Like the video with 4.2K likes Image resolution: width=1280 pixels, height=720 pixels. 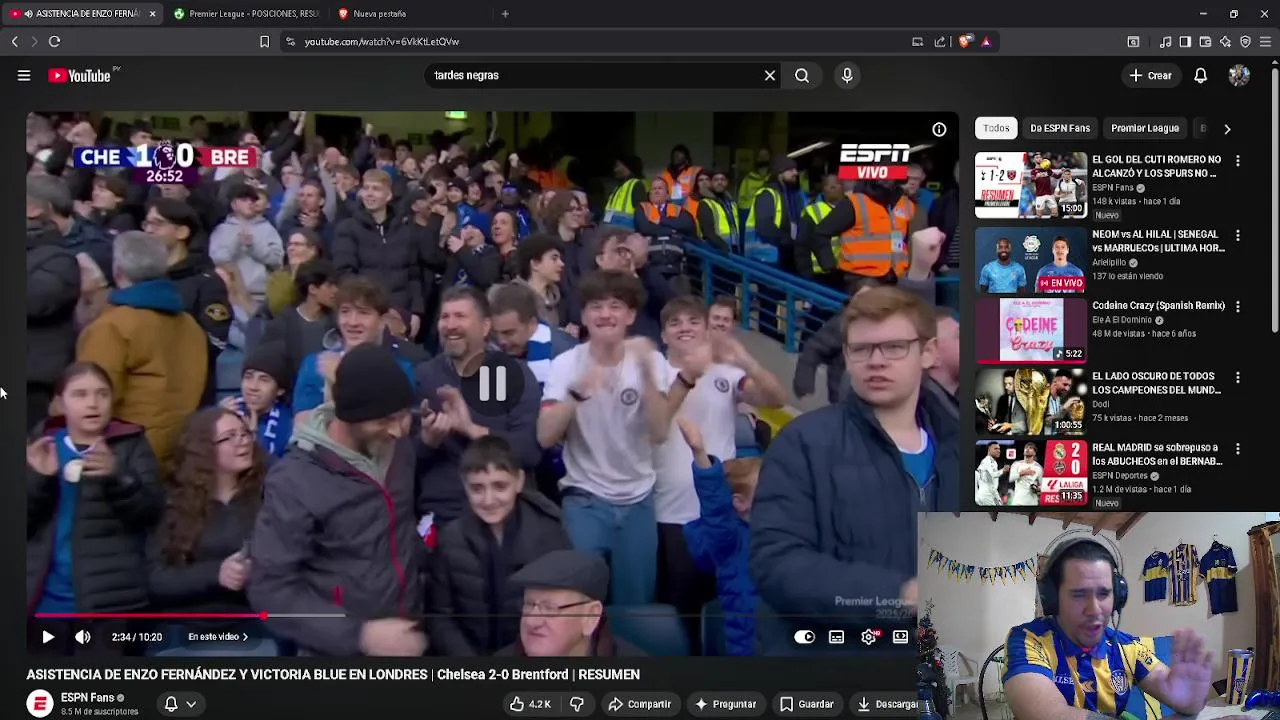coord(530,704)
